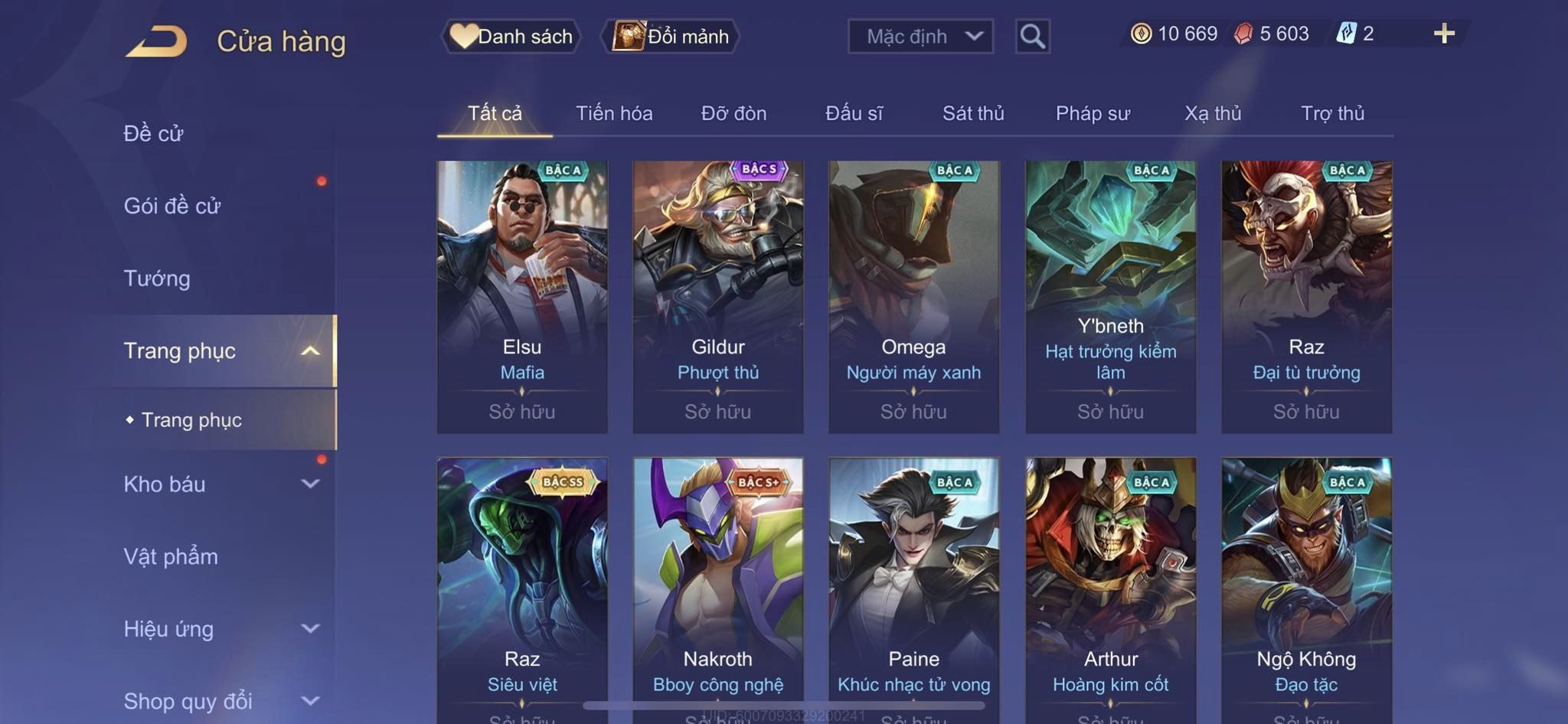This screenshot has width=1568, height=724.
Task: Tap the golden back arrow icon
Action: point(157,41)
